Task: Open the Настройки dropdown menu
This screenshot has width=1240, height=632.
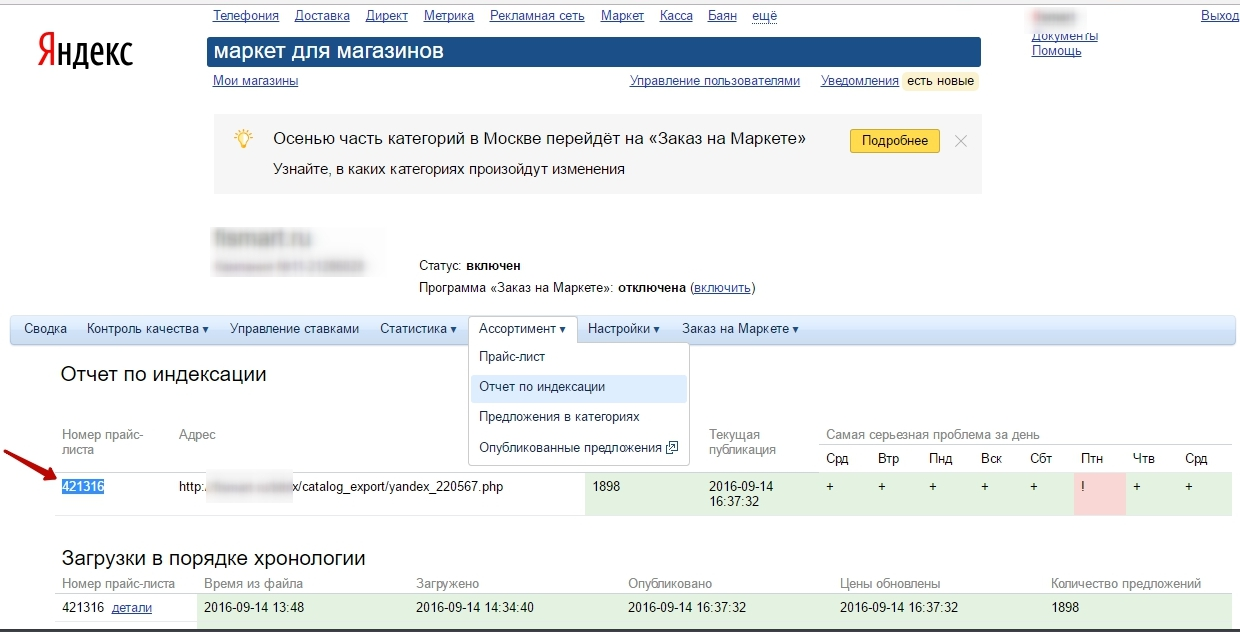Action: click(x=624, y=329)
